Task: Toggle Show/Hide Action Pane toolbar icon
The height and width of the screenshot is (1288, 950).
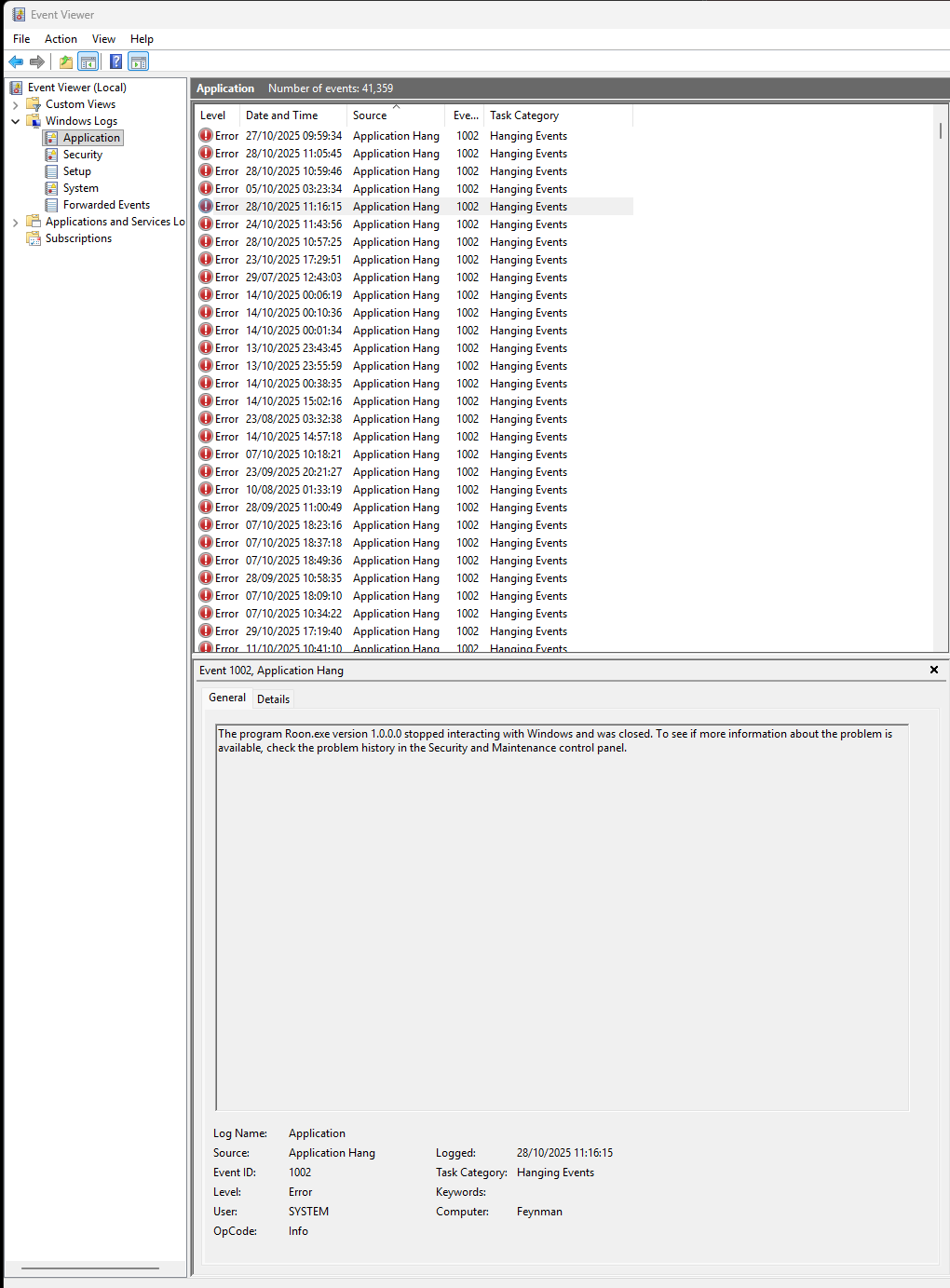Action: [139, 62]
